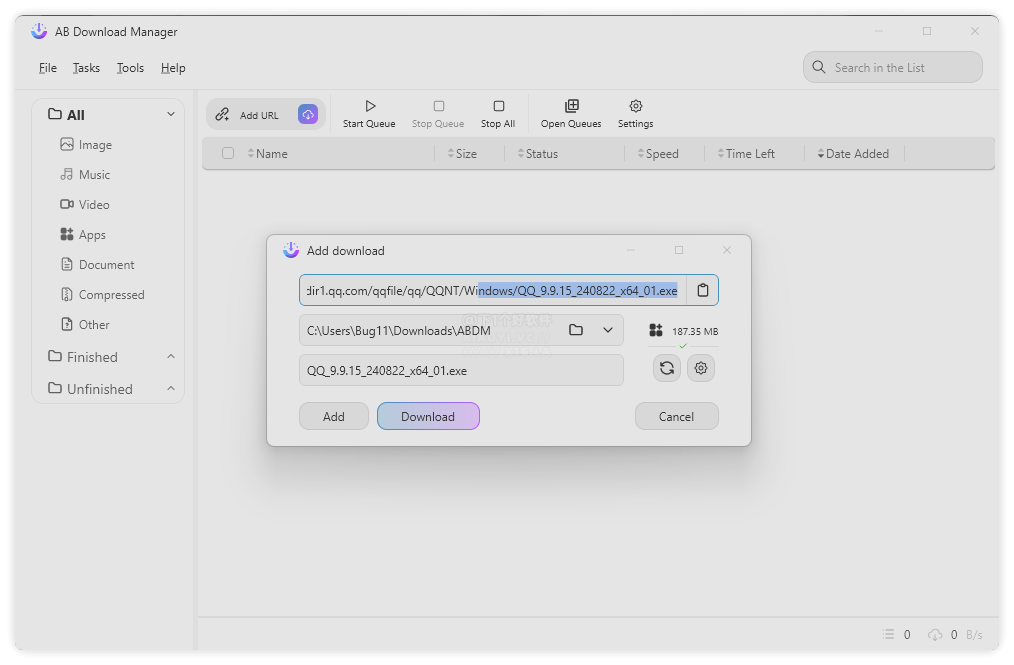Image resolution: width=1014 pixels, height=665 pixels.
Task: Select the Compressed category in the sidebar
Action: (111, 294)
